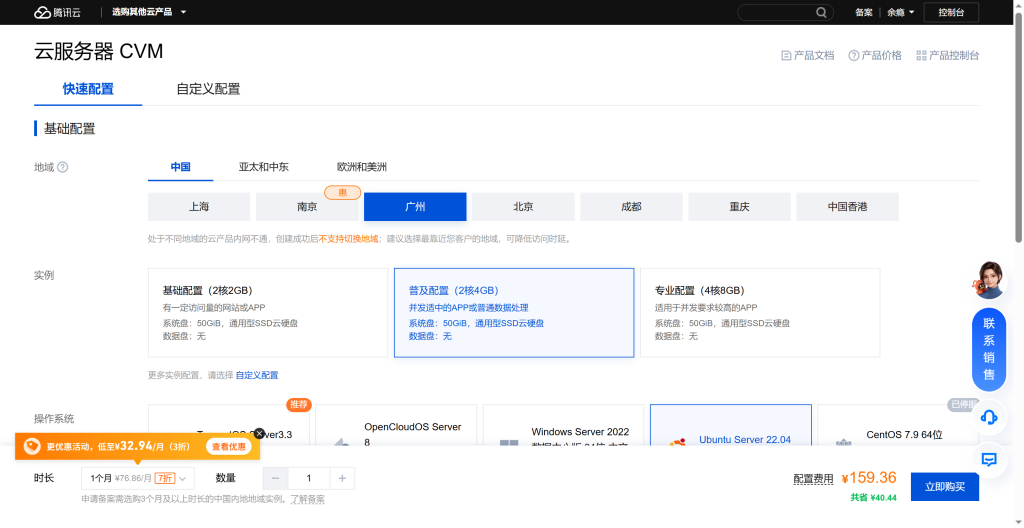Open the 时长 duration dropdown
1024x528 pixels.
pos(138,478)
